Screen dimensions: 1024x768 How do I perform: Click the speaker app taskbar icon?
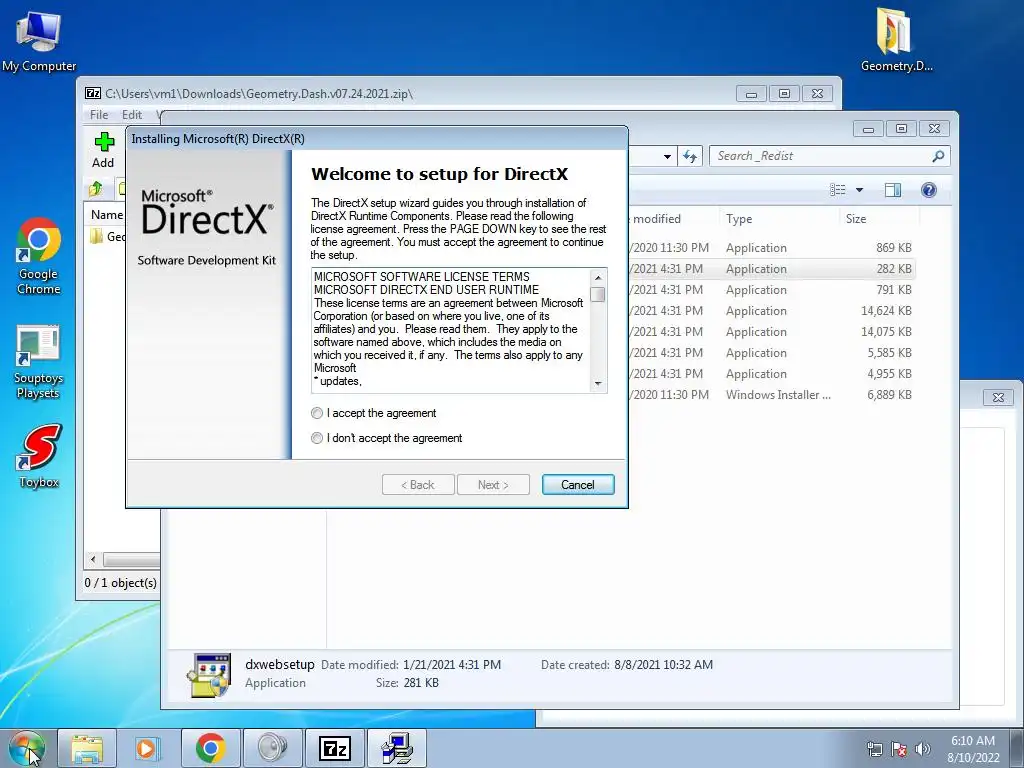pos(272,748)
